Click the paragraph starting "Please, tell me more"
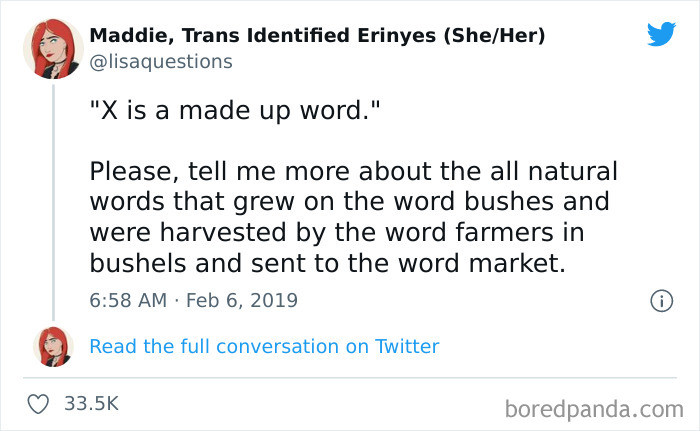 pyautogui.click(x=354, y=217)
